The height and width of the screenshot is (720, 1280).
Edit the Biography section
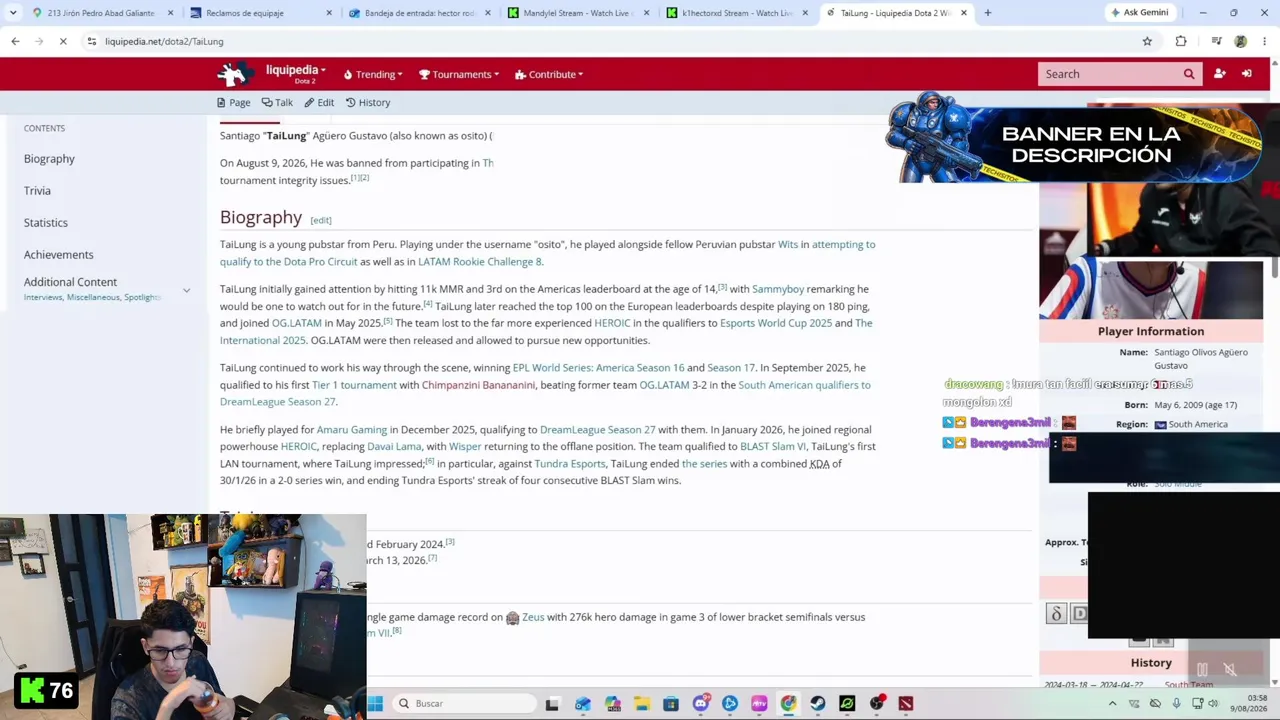[x=321, y=220]
